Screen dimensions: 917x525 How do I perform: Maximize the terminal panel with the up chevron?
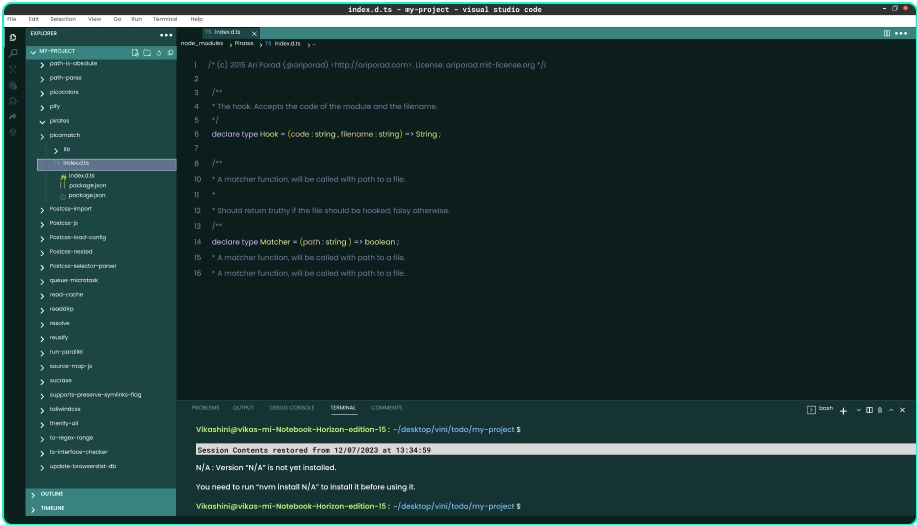tap(891, 410)
